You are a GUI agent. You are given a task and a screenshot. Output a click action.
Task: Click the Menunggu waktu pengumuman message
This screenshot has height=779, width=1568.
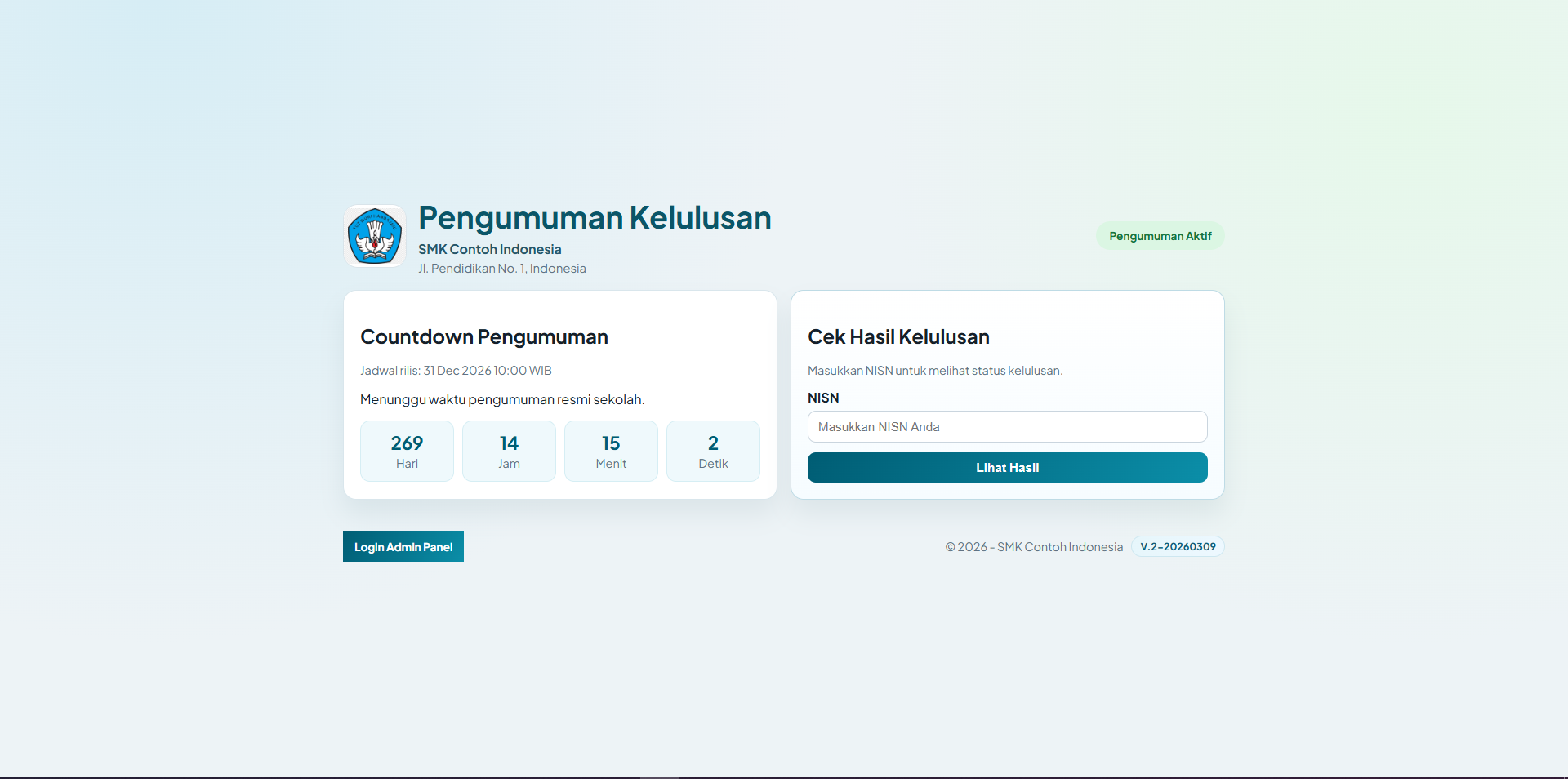[x=501, y=399]
